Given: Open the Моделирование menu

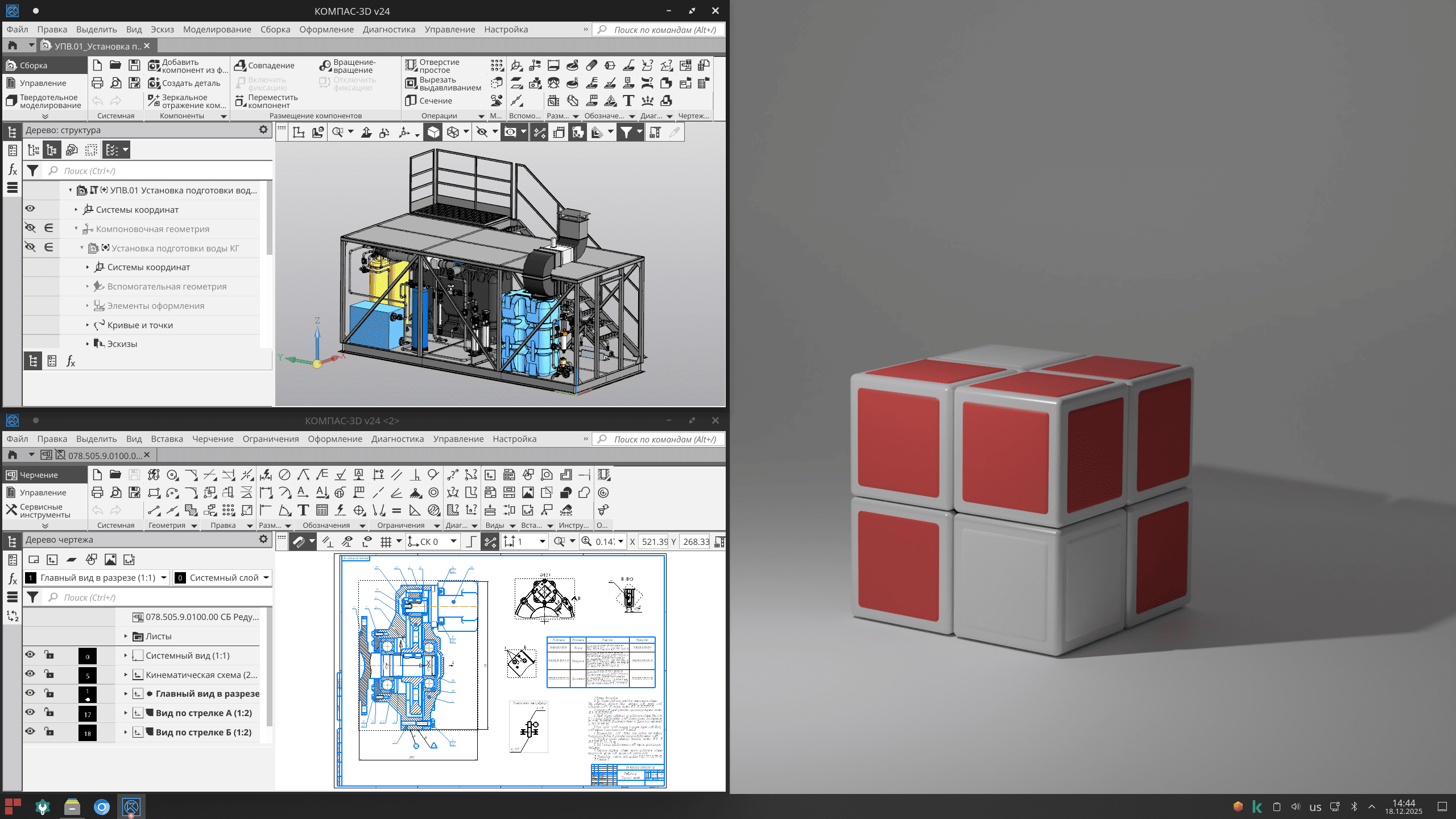Looking at the screenshot, I should click(217, 30).
